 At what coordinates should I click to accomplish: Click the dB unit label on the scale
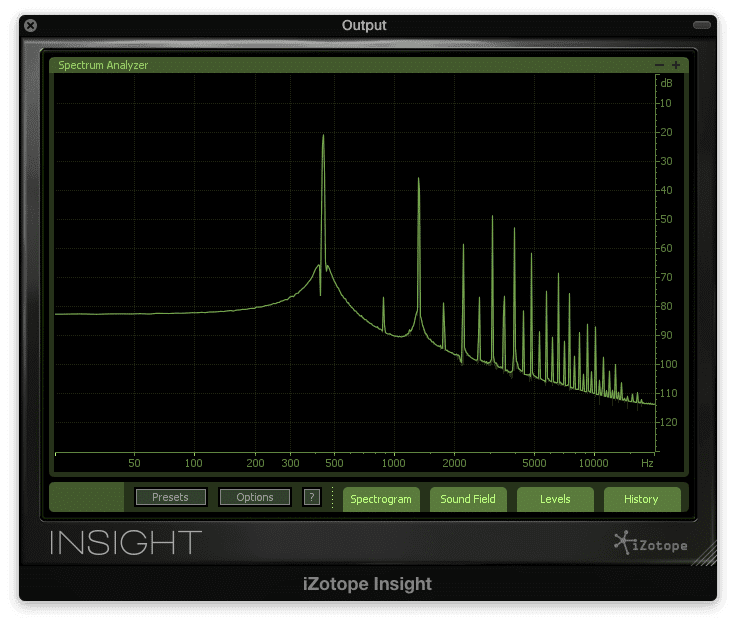coord(666,83)
